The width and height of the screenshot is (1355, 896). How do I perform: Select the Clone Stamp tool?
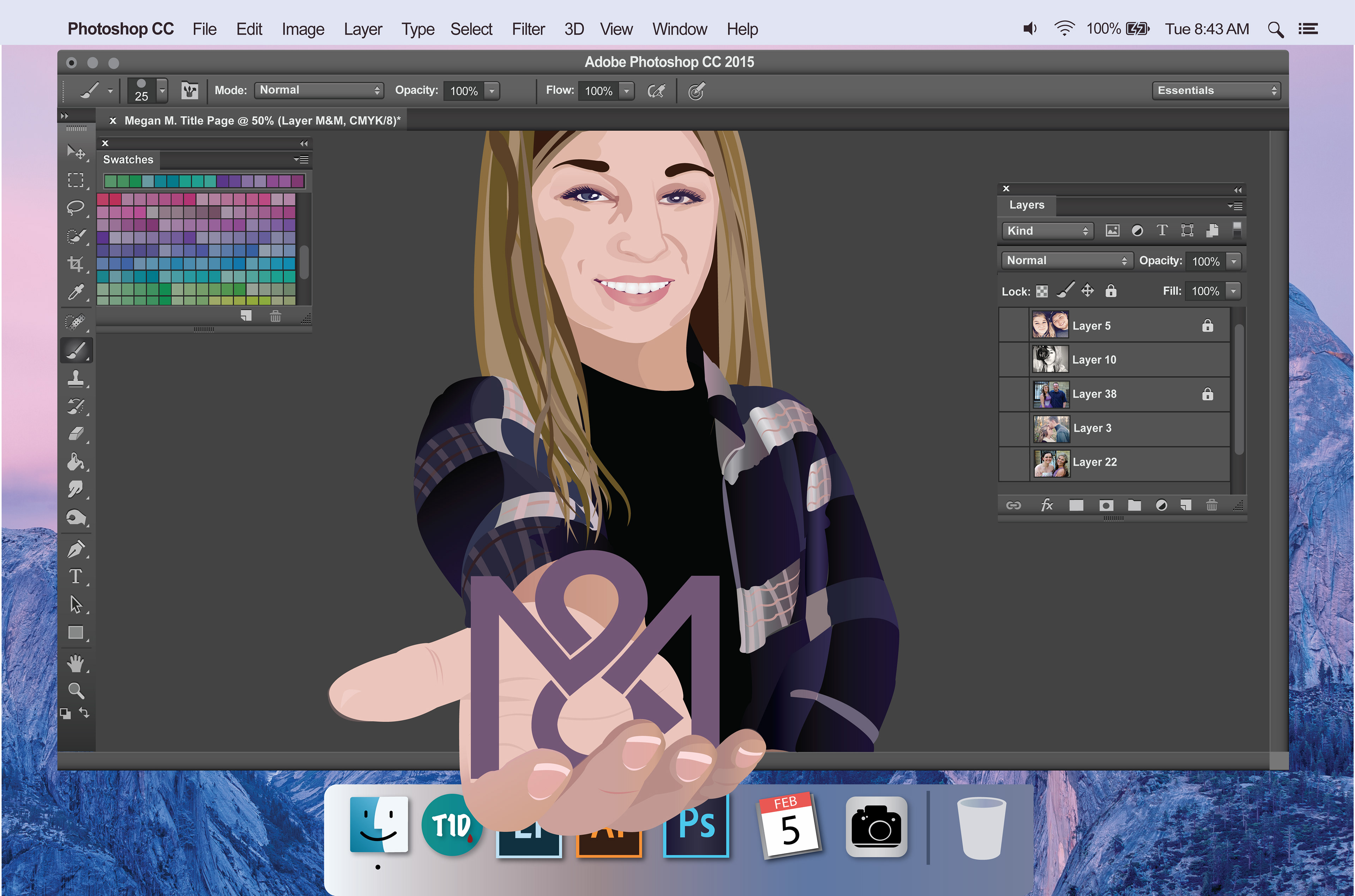point(76,378)
